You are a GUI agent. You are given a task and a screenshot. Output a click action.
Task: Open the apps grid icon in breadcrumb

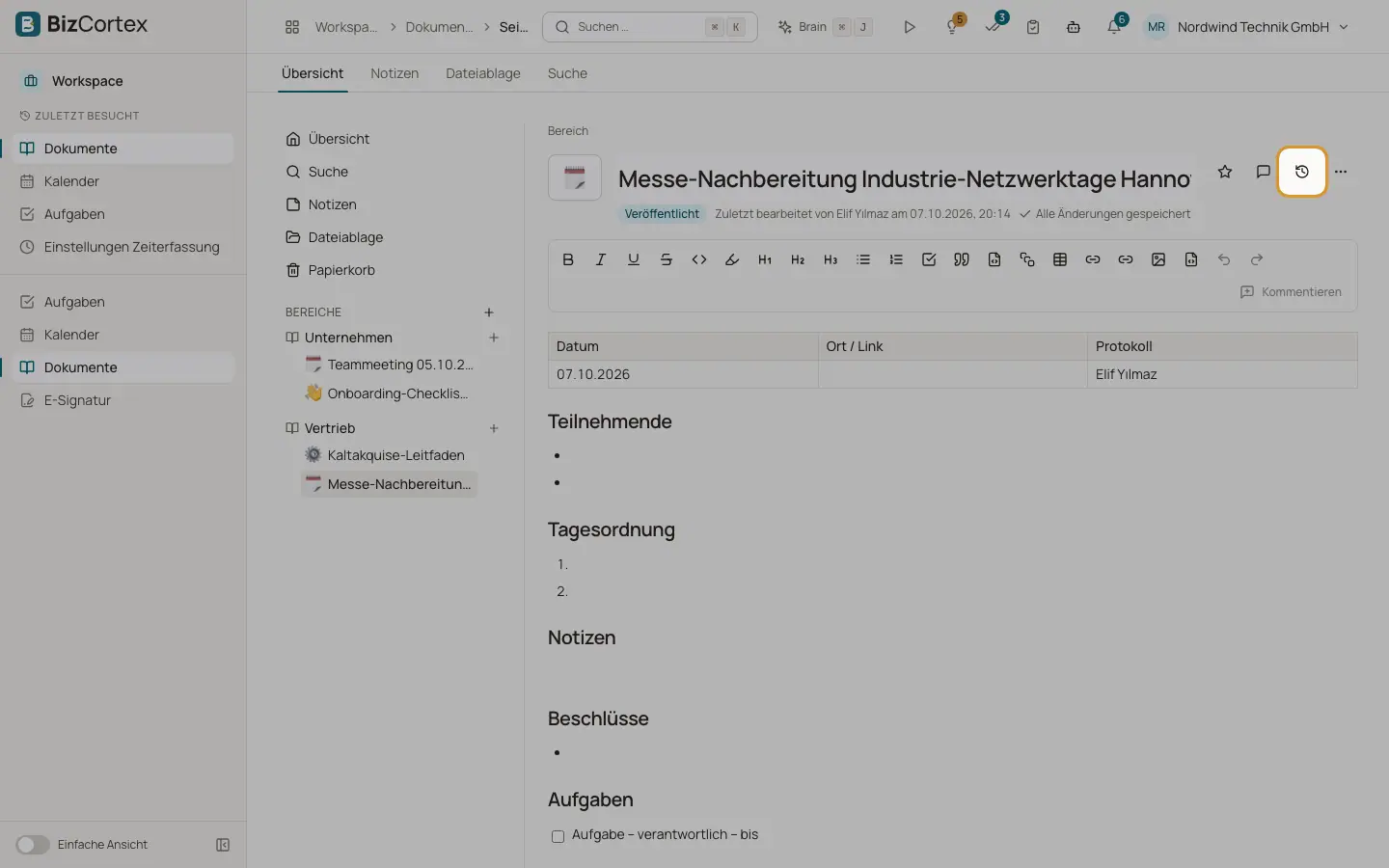[292, 27]
